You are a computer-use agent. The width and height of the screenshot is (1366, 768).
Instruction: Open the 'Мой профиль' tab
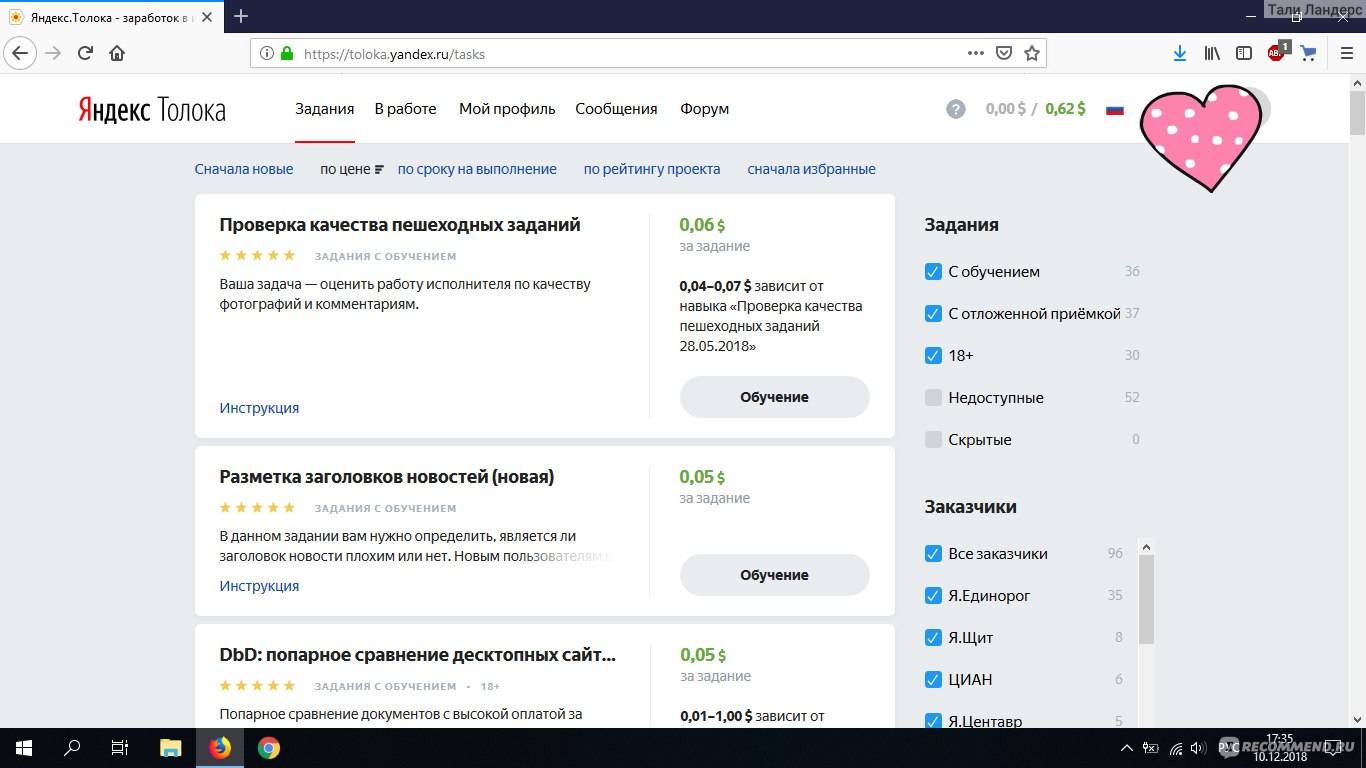click(507, 109)
